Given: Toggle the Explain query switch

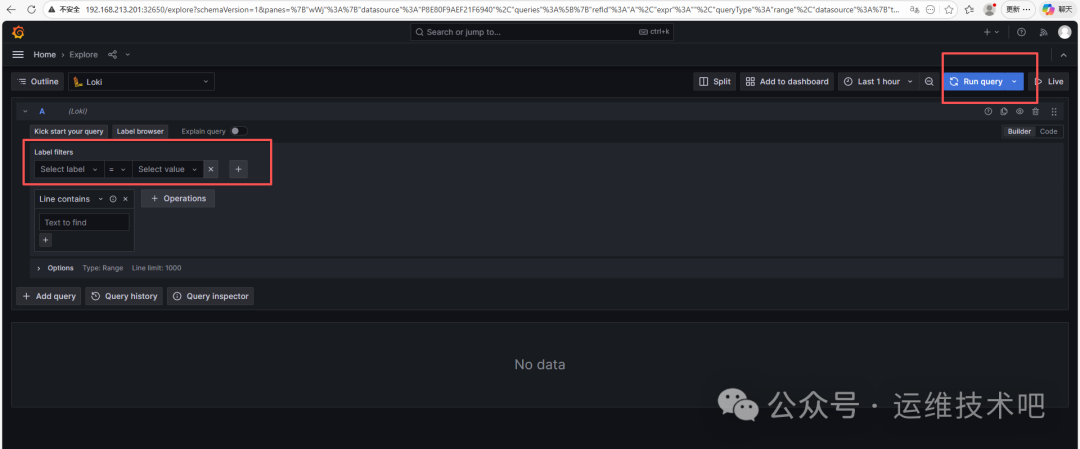Looking at the screenshot, I should (238, 131).
